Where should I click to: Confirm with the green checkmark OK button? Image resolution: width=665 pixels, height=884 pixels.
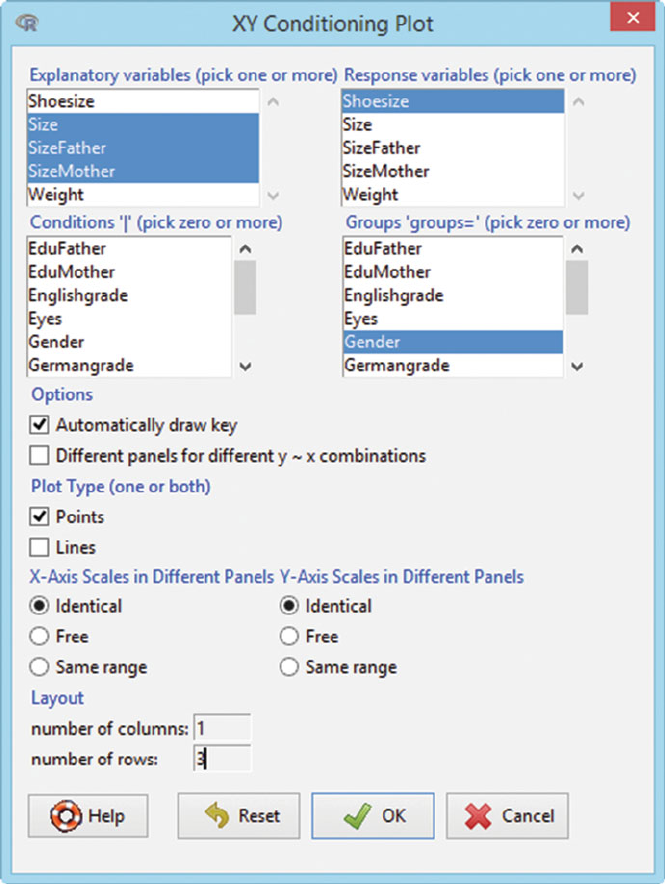click(x=372, y=815)
